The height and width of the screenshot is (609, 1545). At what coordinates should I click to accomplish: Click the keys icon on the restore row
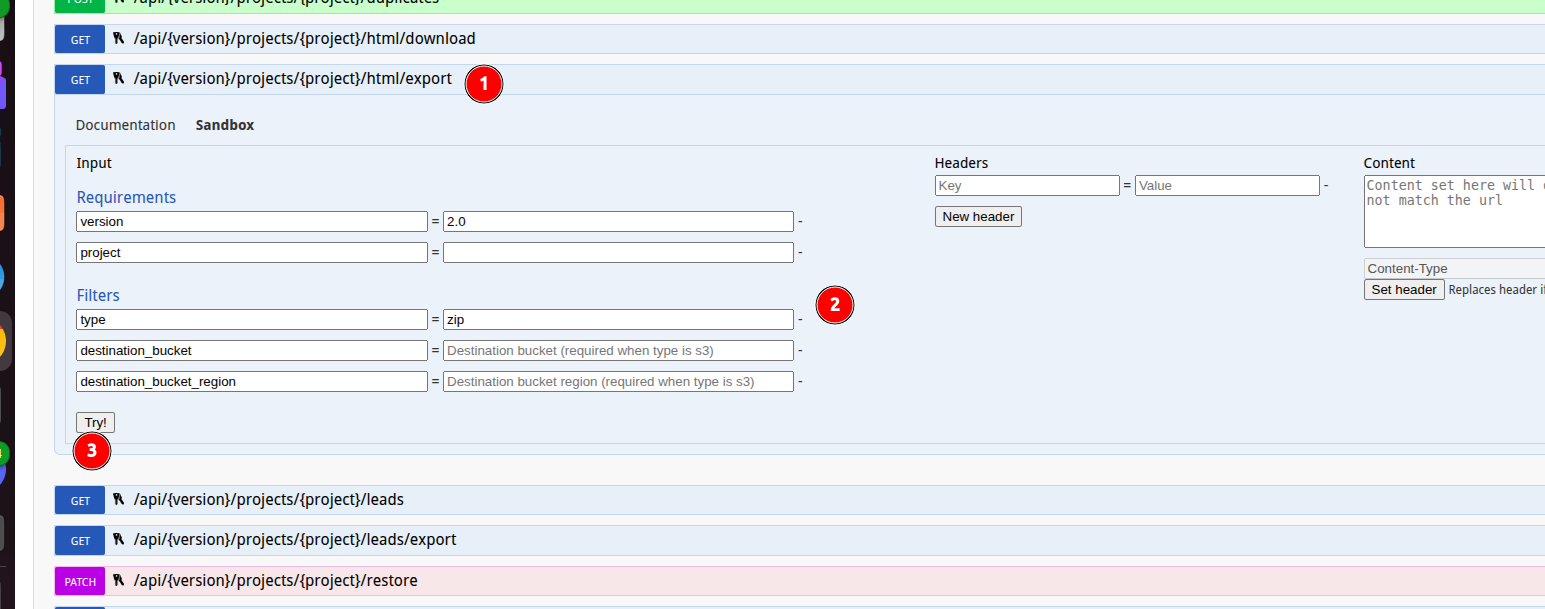(119, 581)
